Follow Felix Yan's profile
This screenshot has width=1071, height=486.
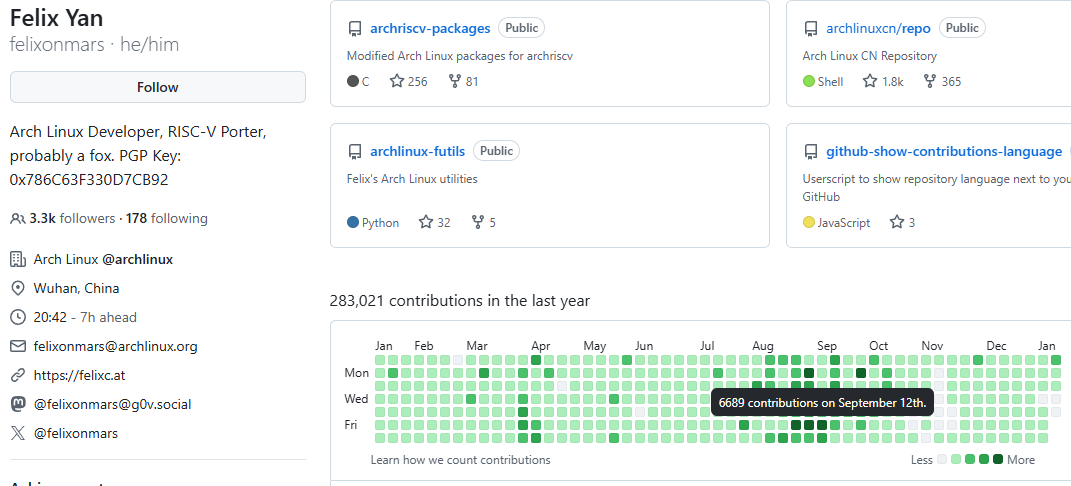click(x=158, y=87)
